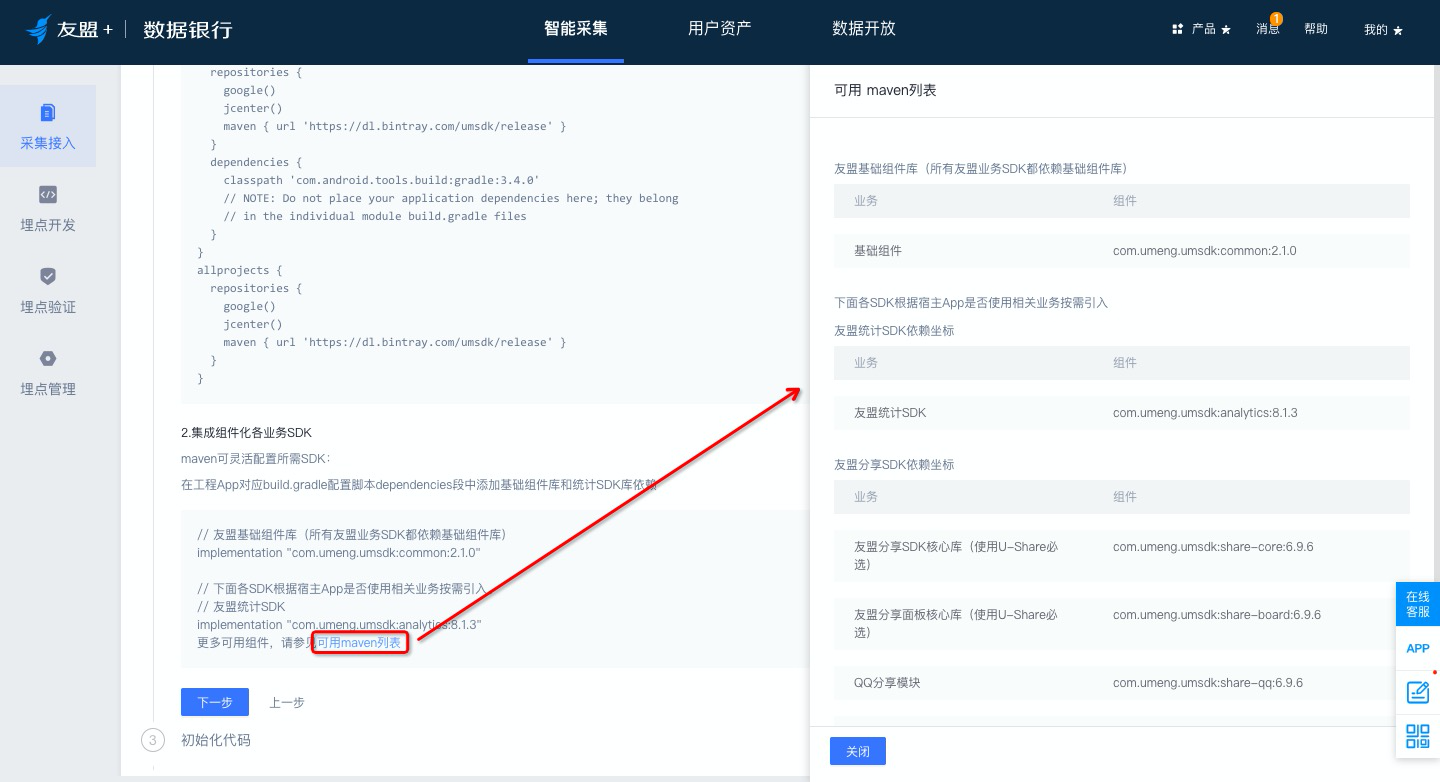Click the 下一步 button

[x=215, y=702]
